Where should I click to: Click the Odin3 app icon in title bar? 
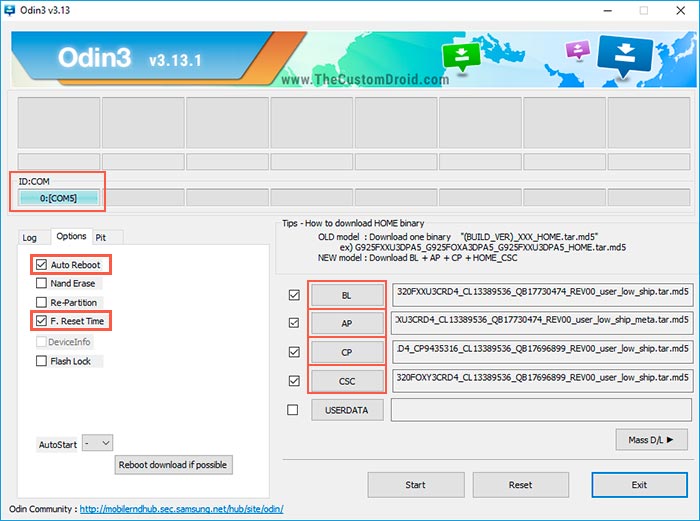click(9, 10)
